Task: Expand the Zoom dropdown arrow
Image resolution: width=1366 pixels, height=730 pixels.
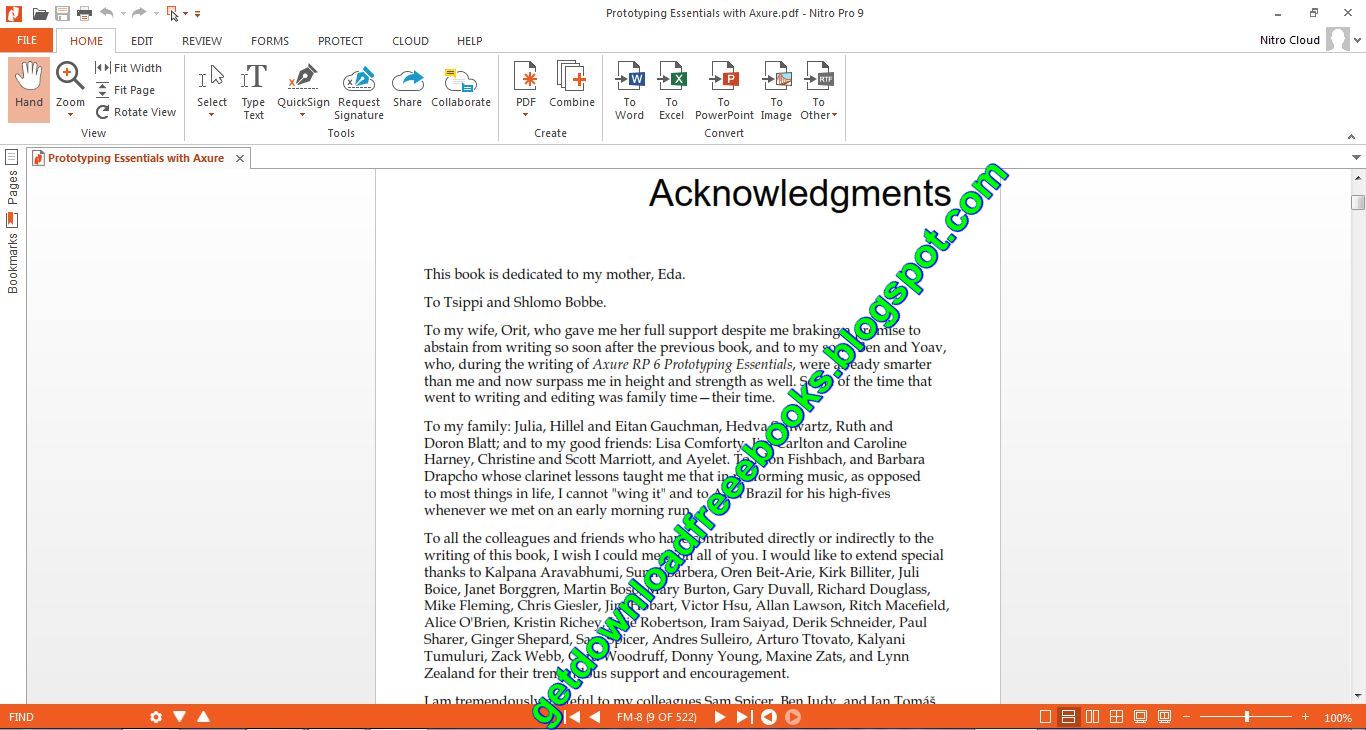Action: (70, 115)
